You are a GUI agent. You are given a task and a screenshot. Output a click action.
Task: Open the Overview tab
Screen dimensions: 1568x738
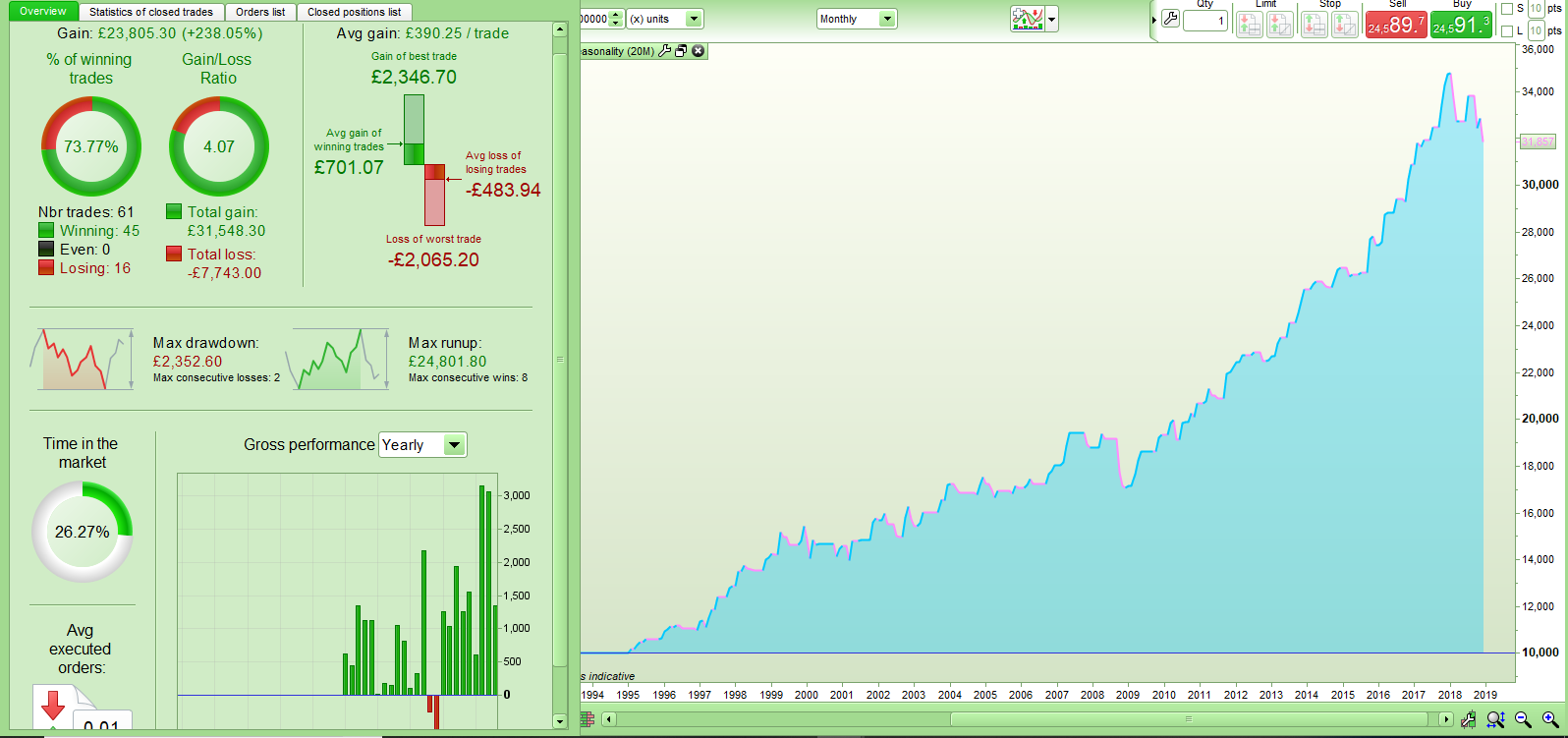pos(43,12)
